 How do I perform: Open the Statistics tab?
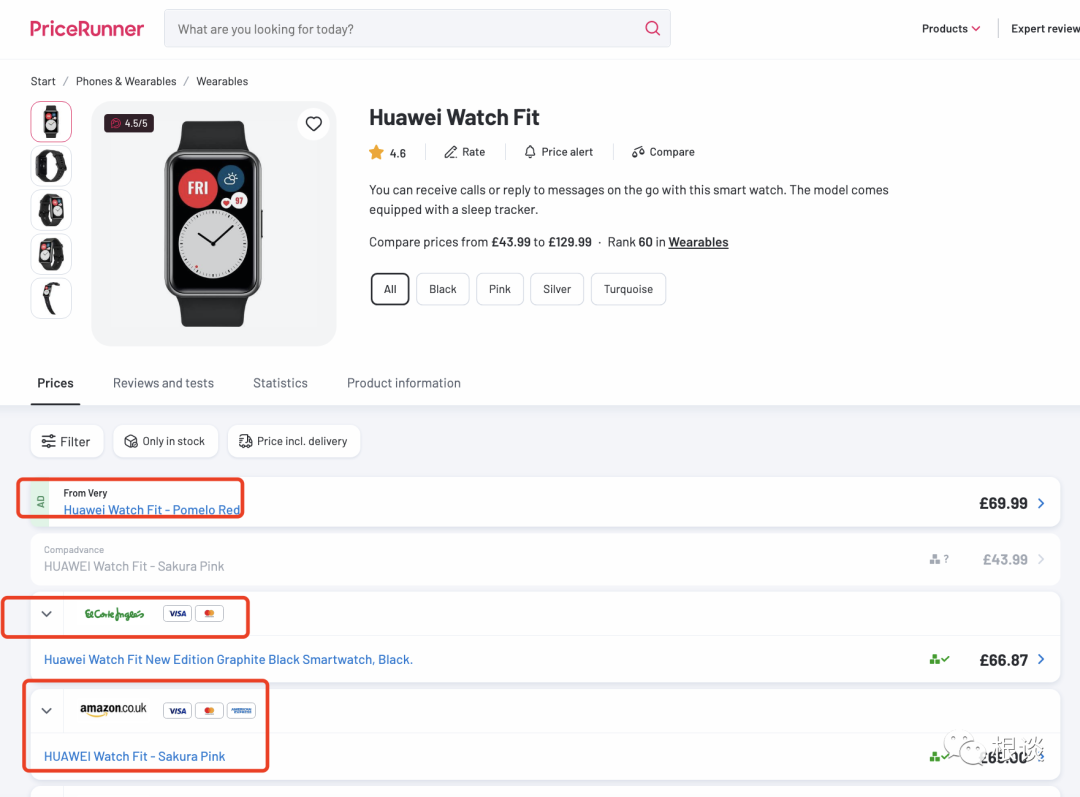pyautogui.click(x=280, y=383)
